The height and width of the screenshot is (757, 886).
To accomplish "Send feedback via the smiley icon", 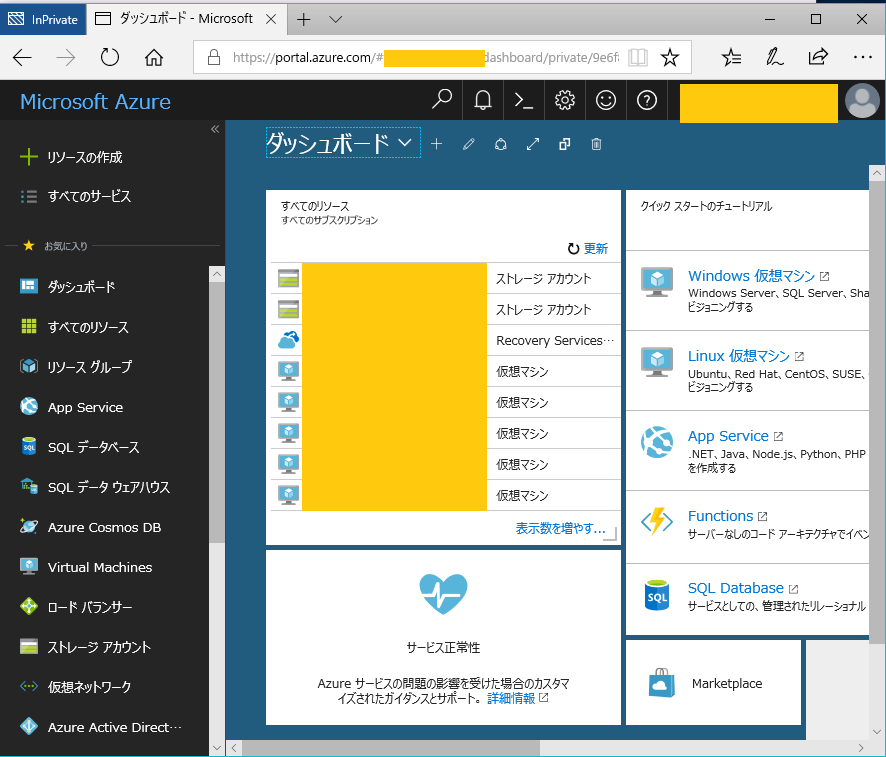I will point(606,100).
